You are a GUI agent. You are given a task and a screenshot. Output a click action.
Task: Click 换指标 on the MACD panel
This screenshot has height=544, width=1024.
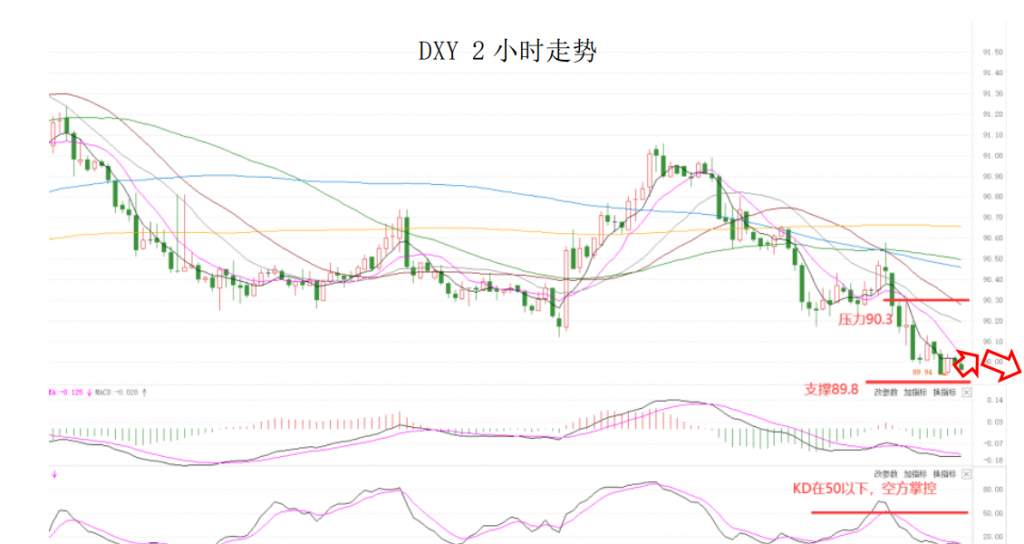tap(944, 392)
